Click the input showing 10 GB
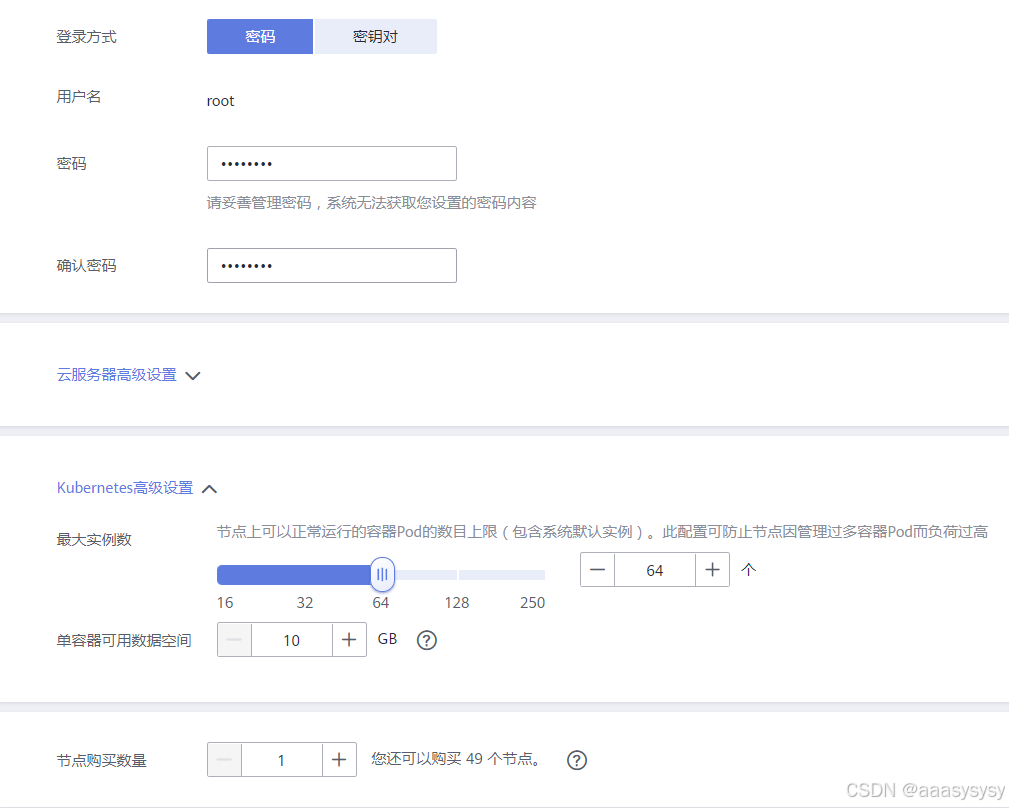 [x=291, y=639]
